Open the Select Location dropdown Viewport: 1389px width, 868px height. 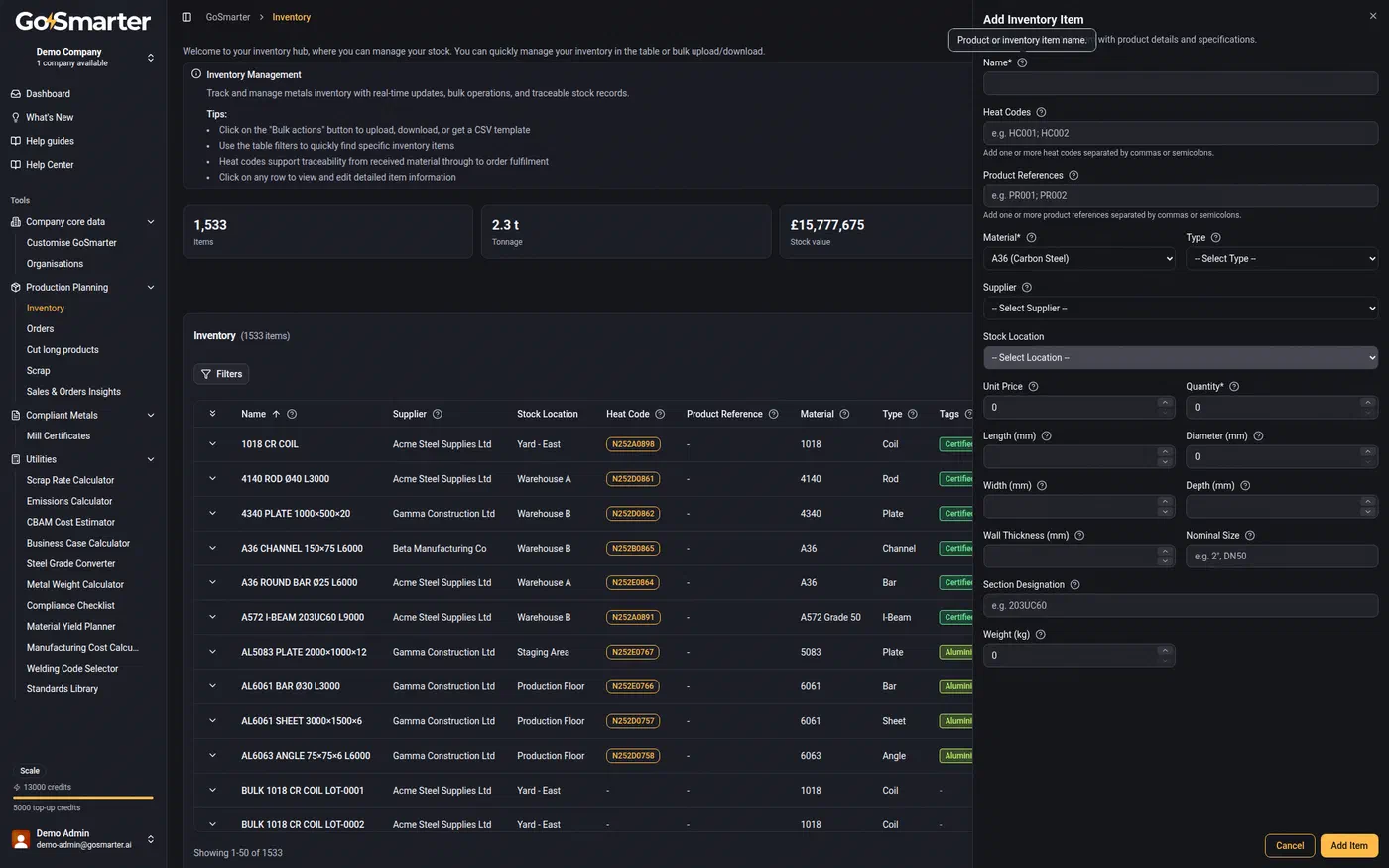(x=1181, y=357)
